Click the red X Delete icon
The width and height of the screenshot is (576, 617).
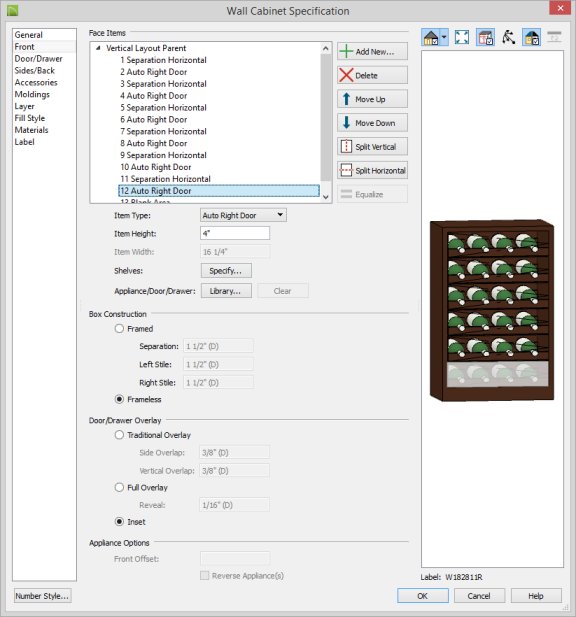[346, 75]
